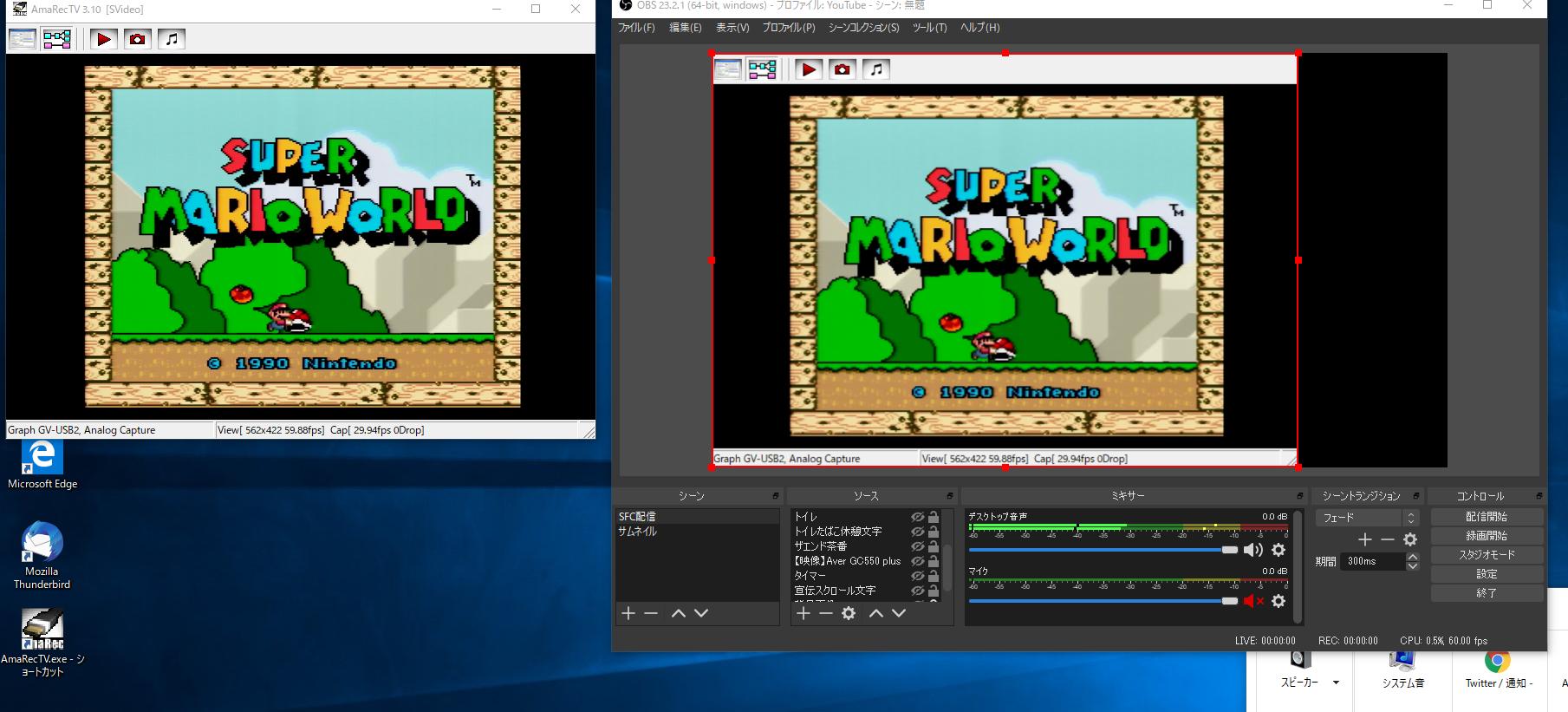Remove the selected source with the minus icon
The image size is (1568, 712).
[x=826, y=613]
